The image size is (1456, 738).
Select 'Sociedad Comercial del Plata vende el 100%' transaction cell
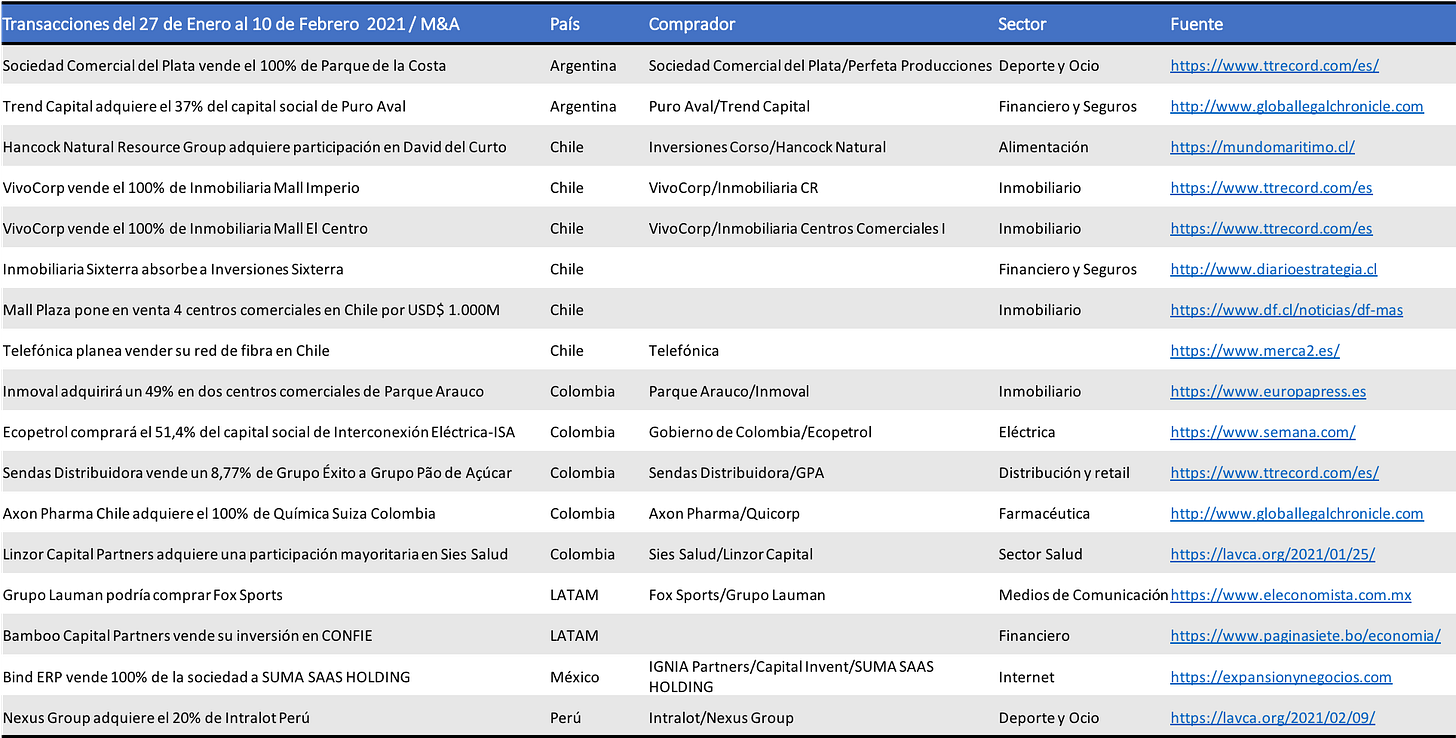pos(225,65)
